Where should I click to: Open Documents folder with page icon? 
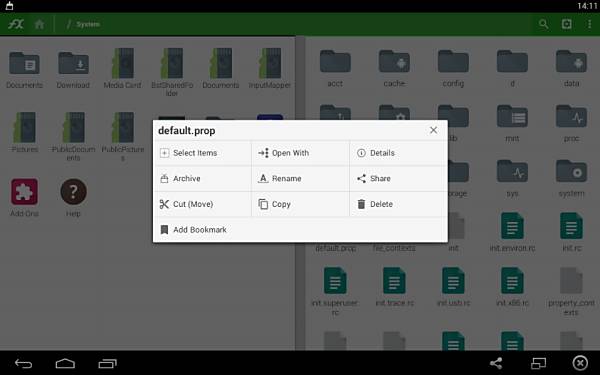point(24,70)
